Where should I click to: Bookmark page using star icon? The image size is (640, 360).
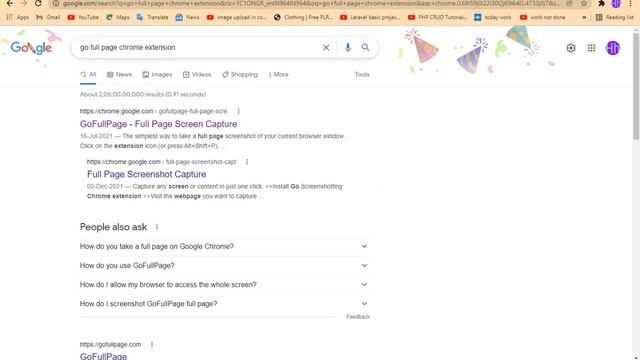click(584, 3)
